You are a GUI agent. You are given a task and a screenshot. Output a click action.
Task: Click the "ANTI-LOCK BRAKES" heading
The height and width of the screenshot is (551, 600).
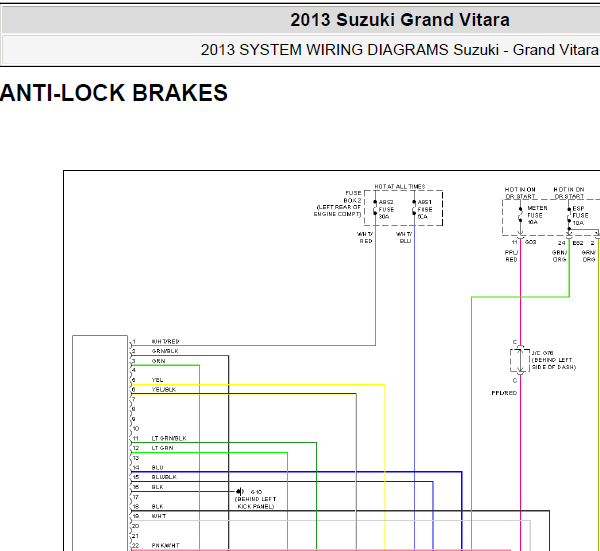114,93
